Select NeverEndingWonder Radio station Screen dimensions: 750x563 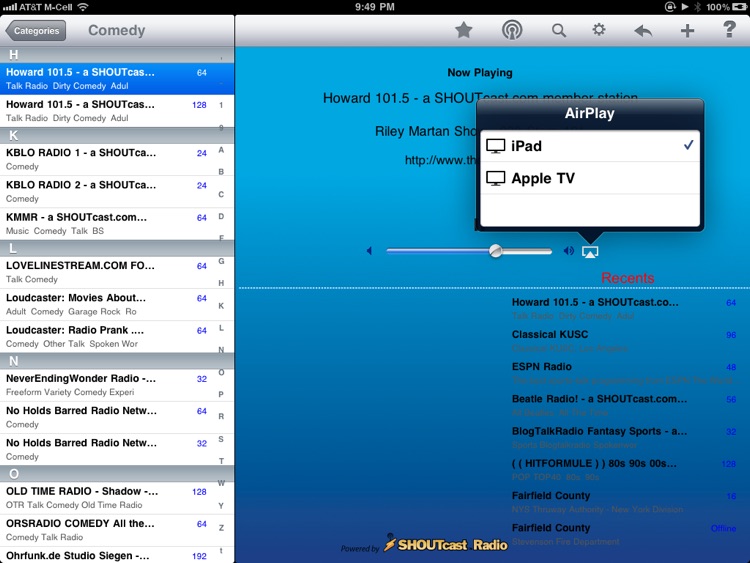[108, 385]
